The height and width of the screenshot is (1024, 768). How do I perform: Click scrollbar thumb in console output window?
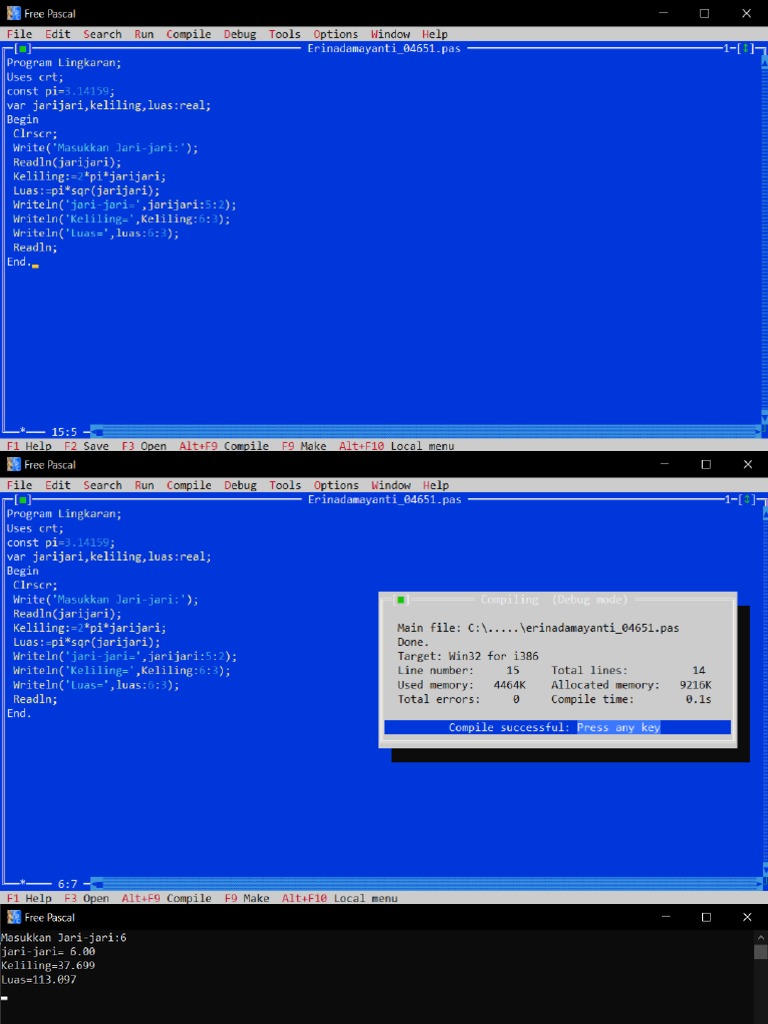(x=761, y=952)
